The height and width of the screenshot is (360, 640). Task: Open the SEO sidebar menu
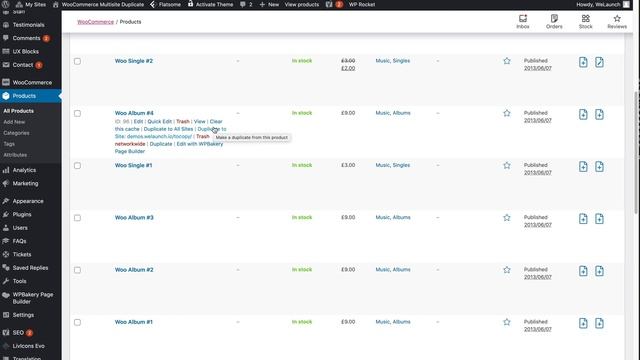(18, 333)
